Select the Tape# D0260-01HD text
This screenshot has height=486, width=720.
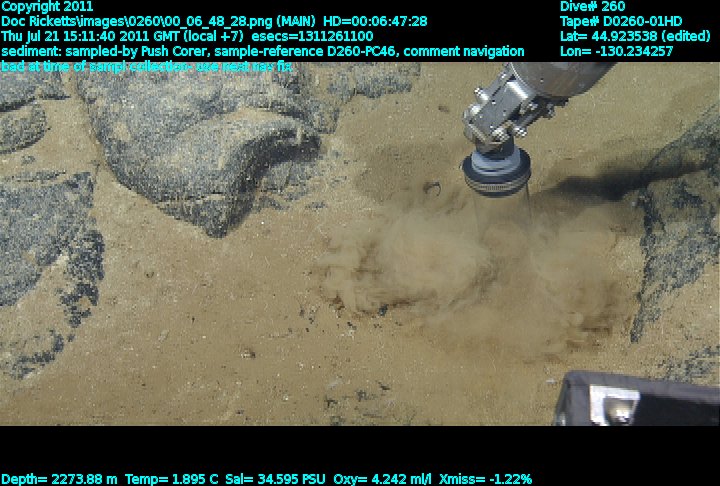[x=621, y=21]
